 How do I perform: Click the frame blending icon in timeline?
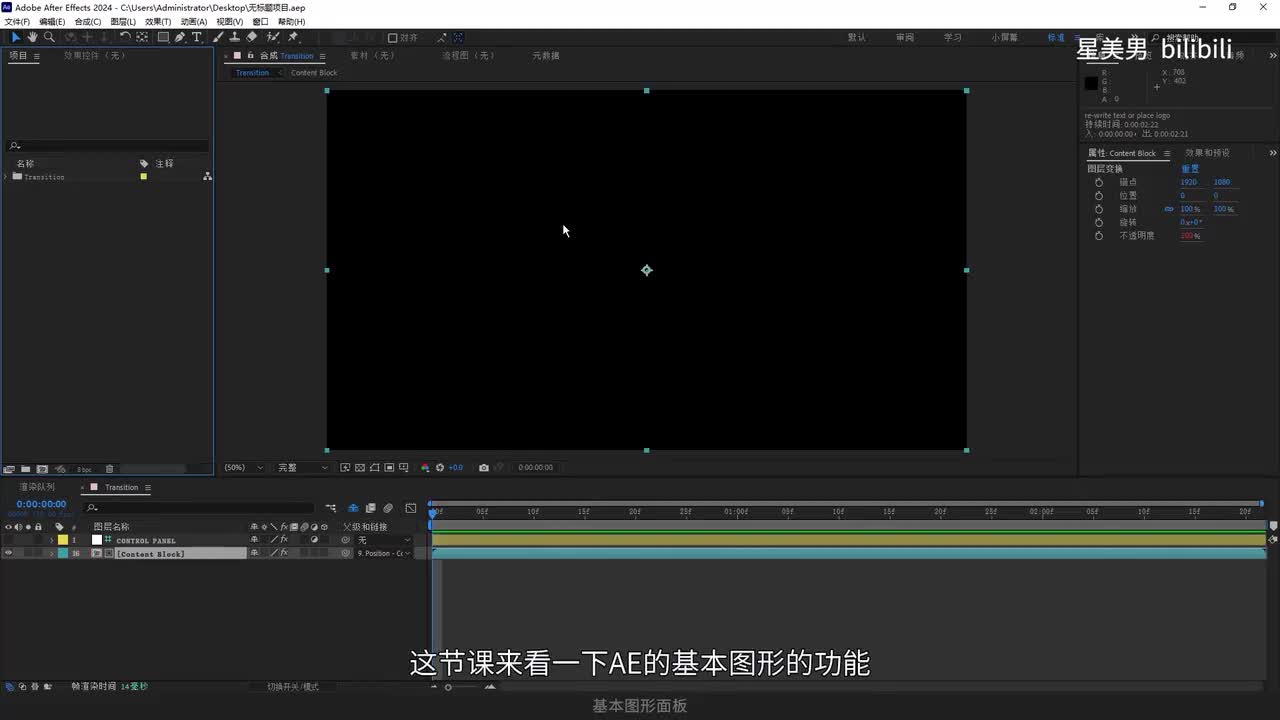[x=371, y=508]
